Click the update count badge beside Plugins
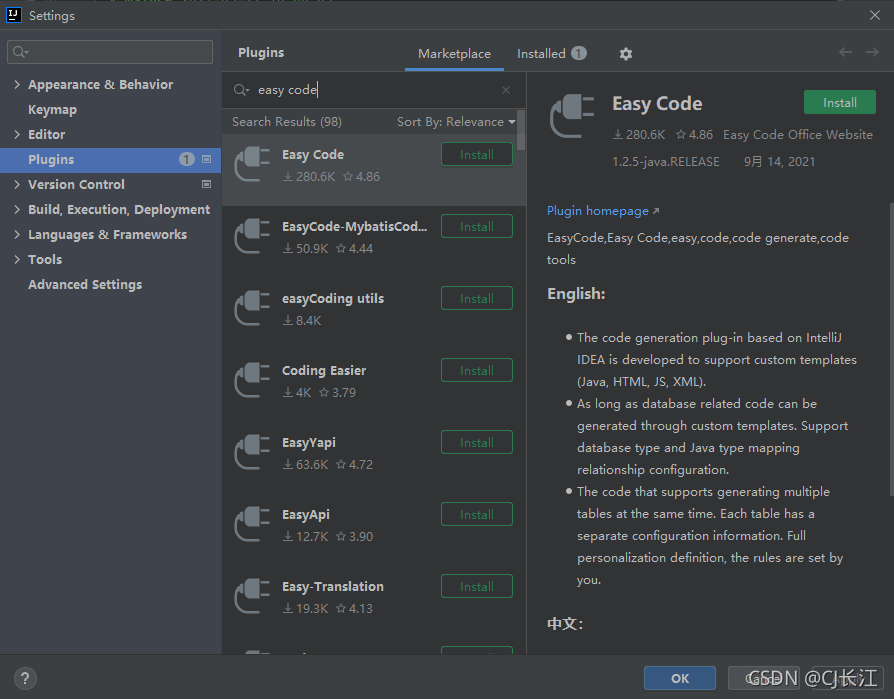The image size is (894, 699). point(186,159)
